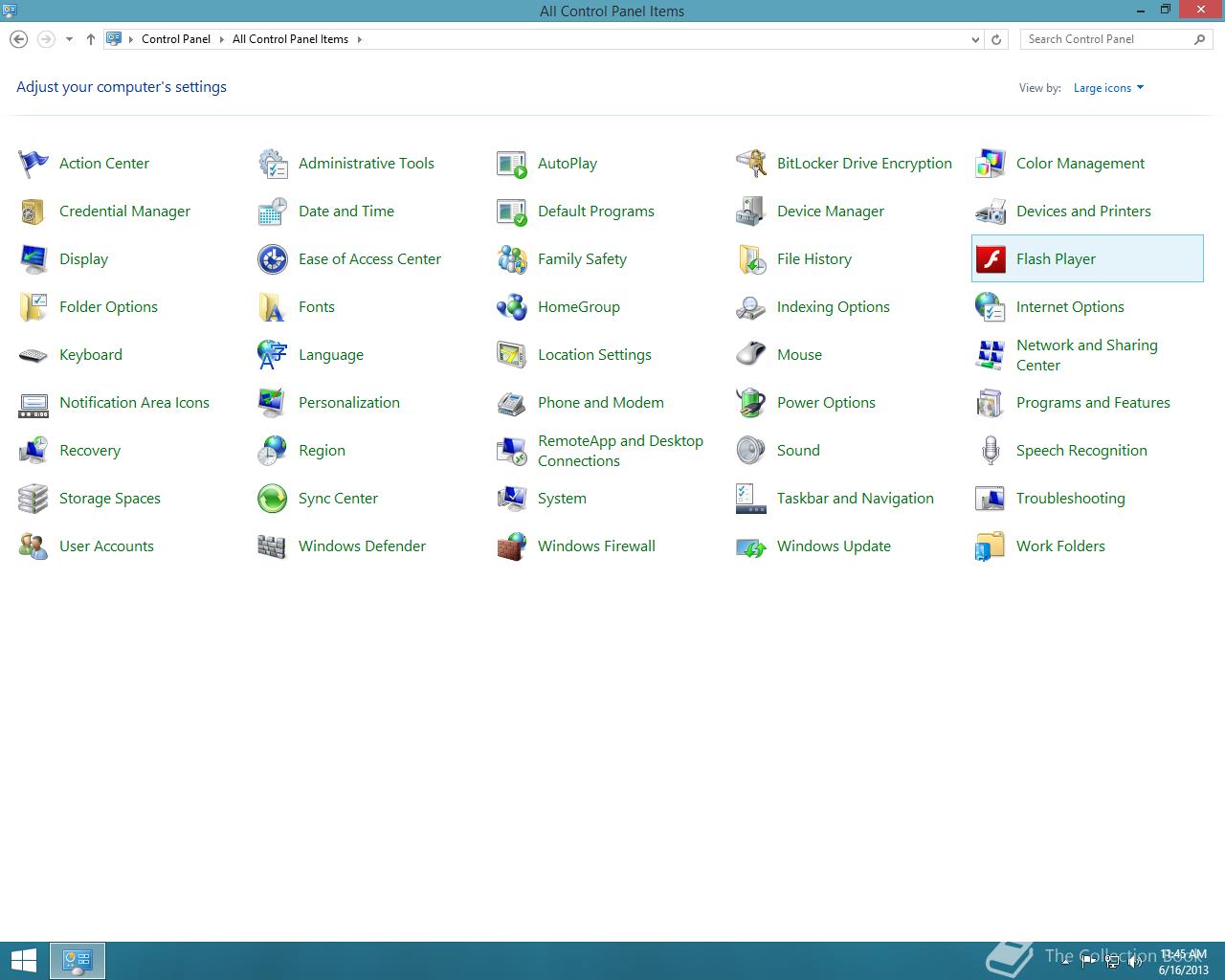Open the recent locations dropdown arrow
This screenshot has width=1225, height=980.
coord(69,39)
